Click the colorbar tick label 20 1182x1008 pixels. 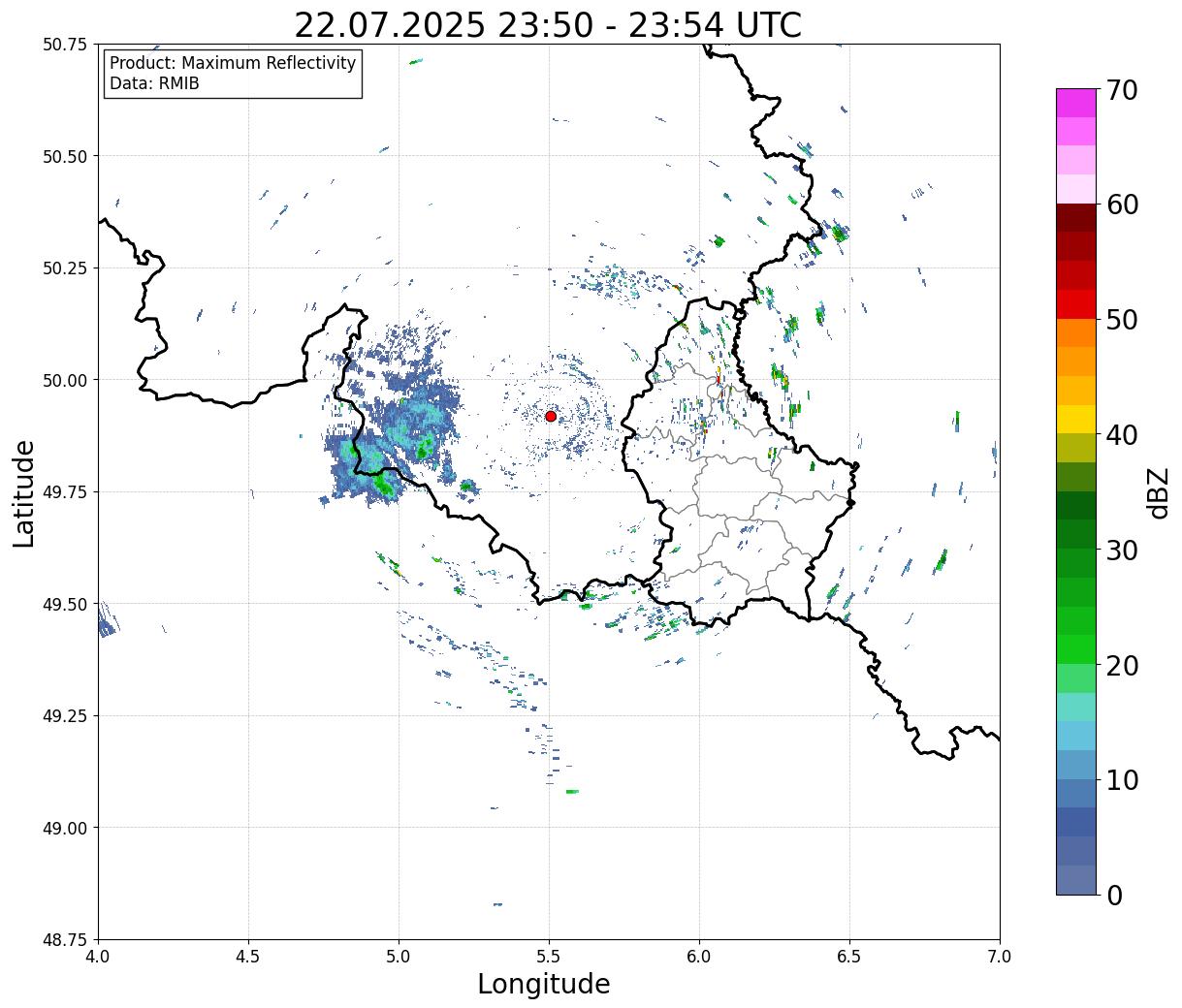1122,665
